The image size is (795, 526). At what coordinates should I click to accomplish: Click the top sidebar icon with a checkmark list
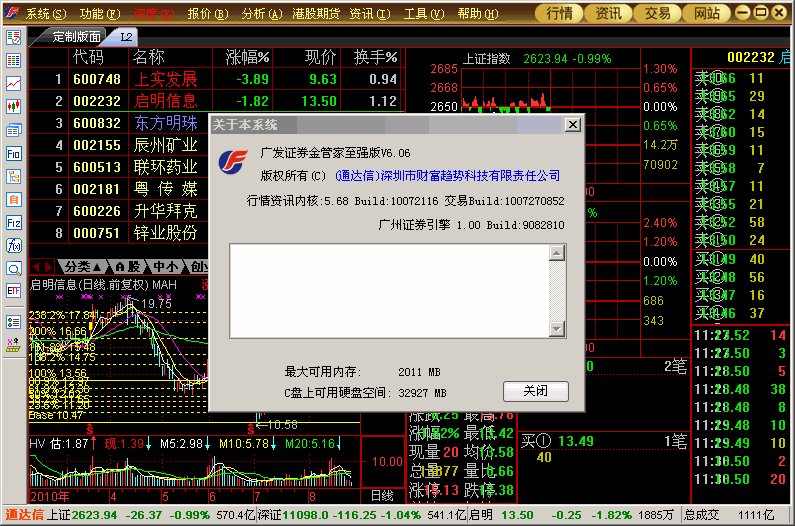point(14,37)
